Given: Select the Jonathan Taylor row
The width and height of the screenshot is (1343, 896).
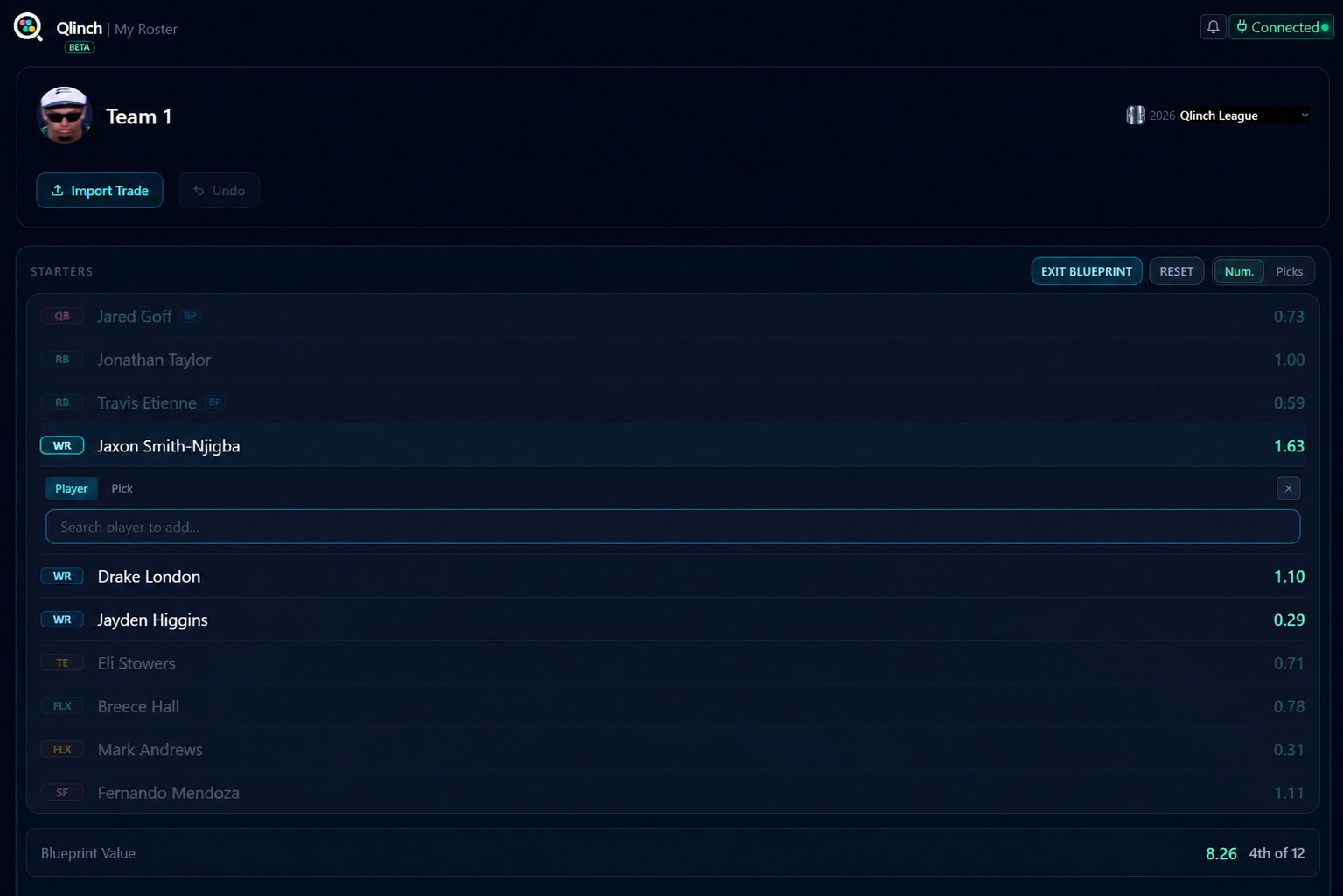Looking at the screenshot, I should 673,360.
